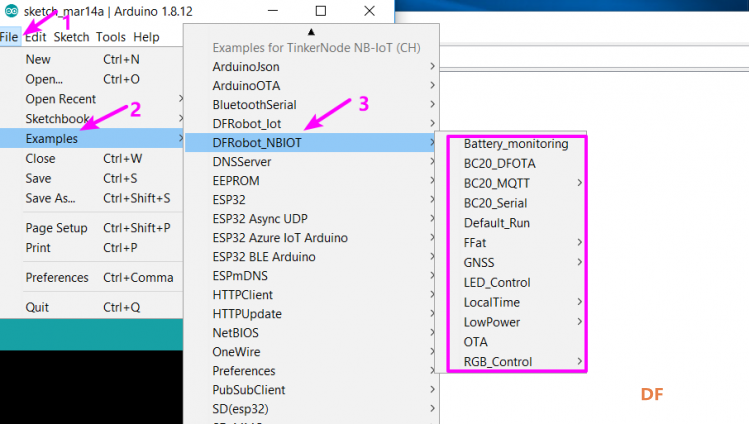Expand the RGB_Control example submenu
This screenshot has width=749, height=424.
coord(516,361)
